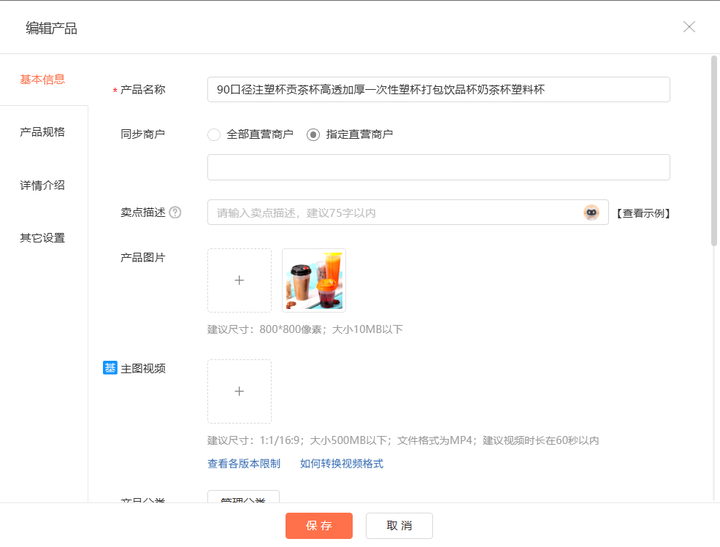Focus the 产品名称 text field
Image resolution: width=720 pixels, height=547 pixels.
pyautogui.click(x=438, y=89)
